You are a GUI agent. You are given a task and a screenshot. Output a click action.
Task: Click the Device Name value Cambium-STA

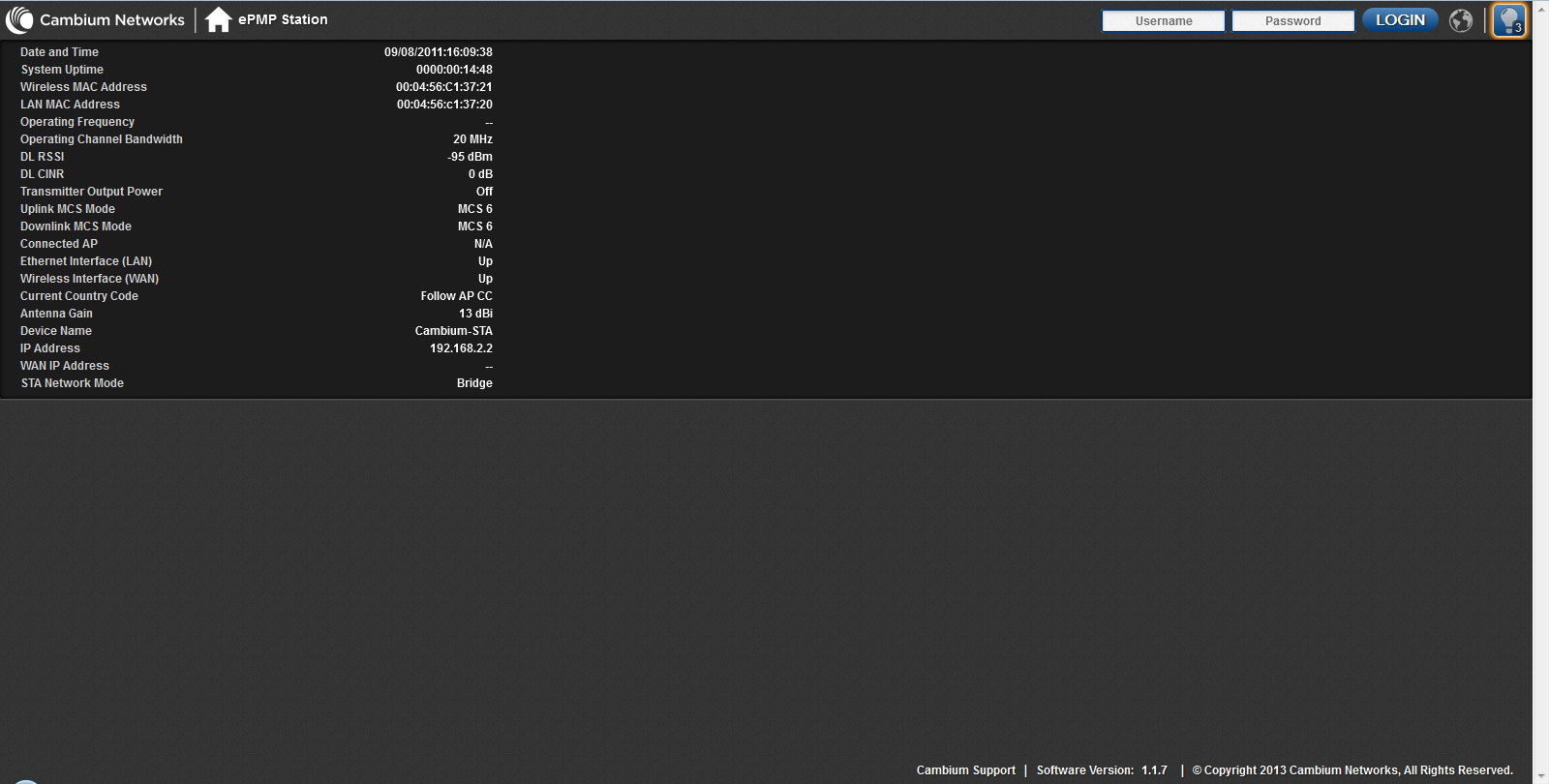pyautogui.click(x=453, y=331)
